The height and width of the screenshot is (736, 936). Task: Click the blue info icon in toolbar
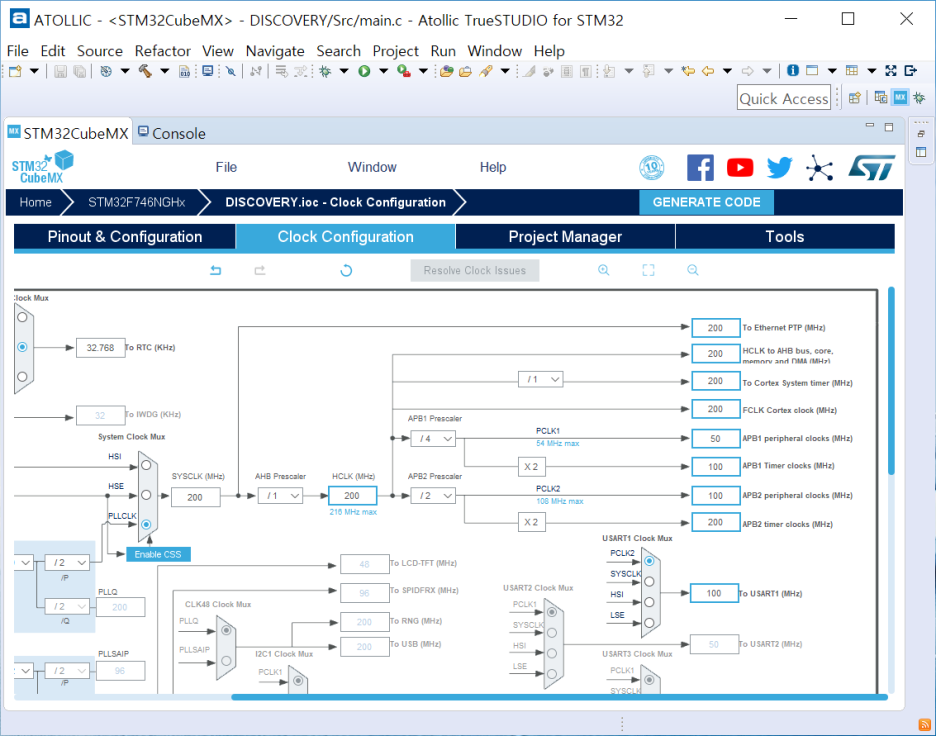(793, 70)
